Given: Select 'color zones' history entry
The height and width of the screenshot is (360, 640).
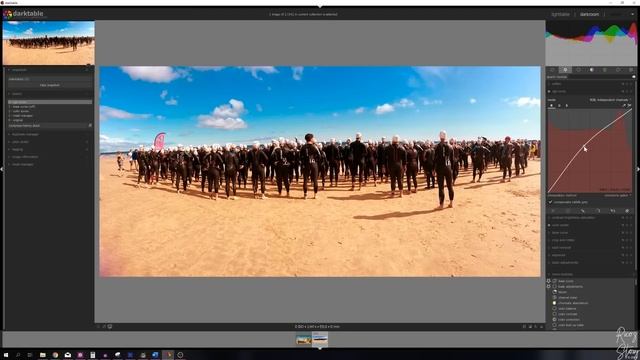Looking at the screenshot, I should click(50, 111).
